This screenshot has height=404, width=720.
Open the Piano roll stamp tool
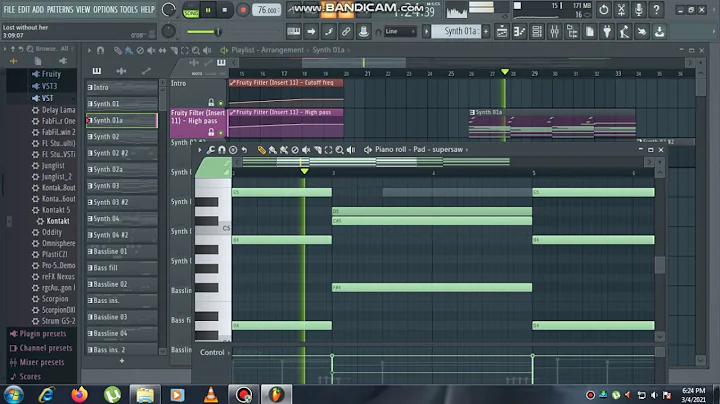[x=233, y=150]
